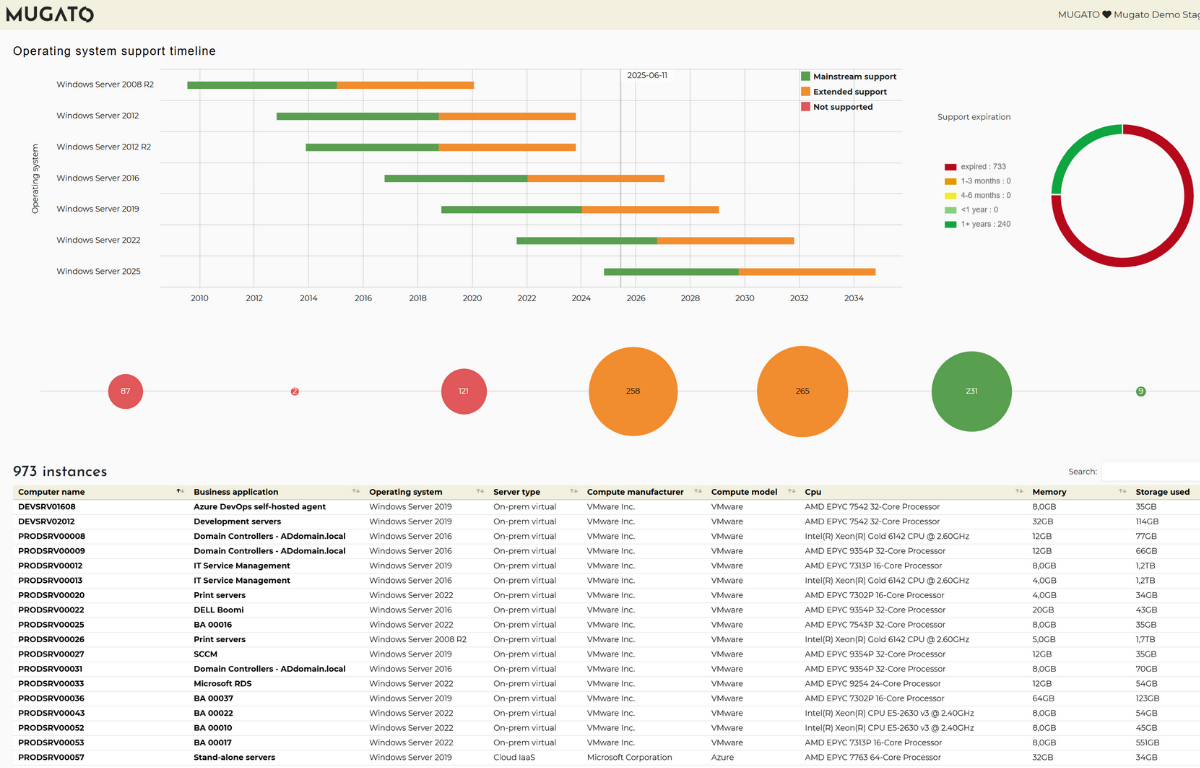Click sort arrows on Cpu column
The image size is (1200, 768).
coord(1020,492)
